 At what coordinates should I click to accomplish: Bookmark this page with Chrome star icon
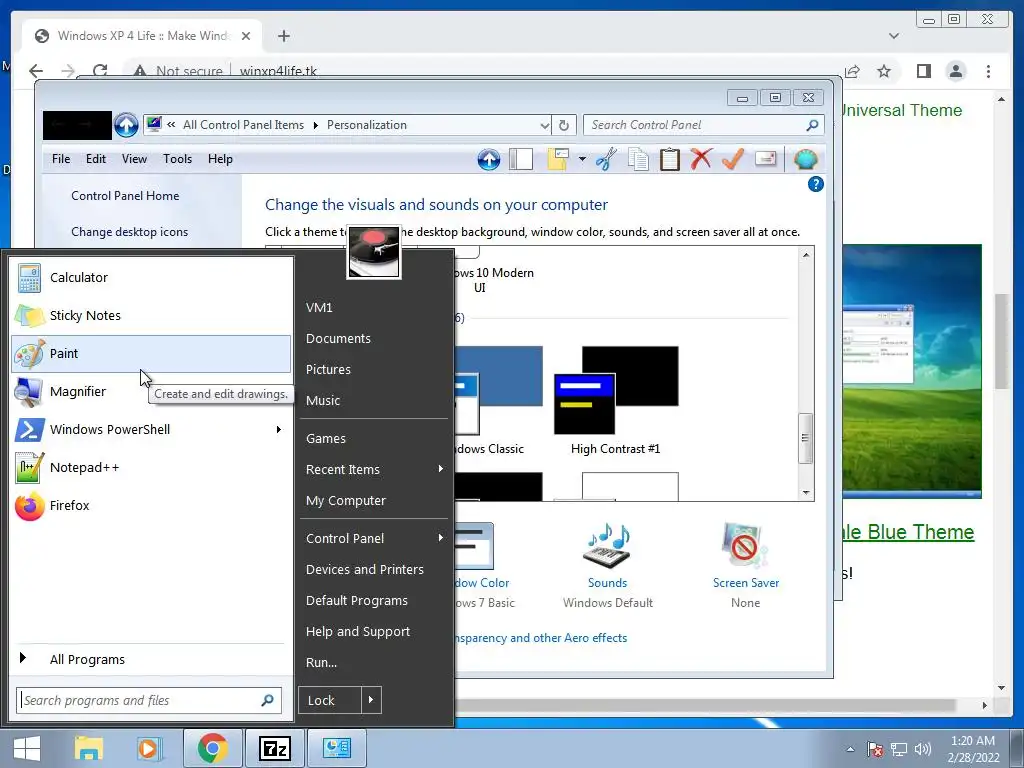pos(884,71)
